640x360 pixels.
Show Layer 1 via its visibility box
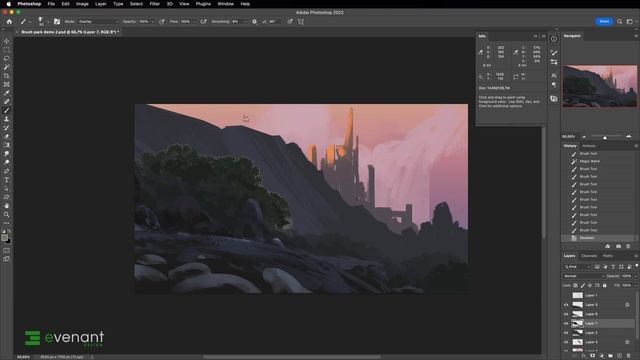coord(566,295)
